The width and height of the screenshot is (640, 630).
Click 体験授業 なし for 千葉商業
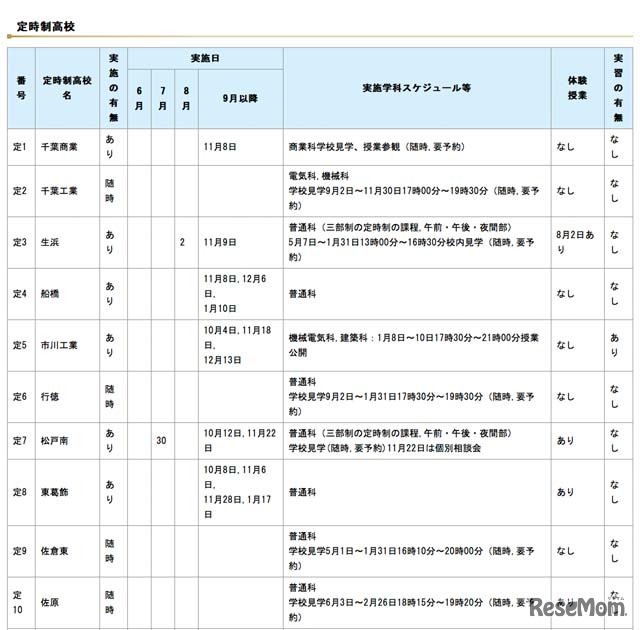(565, 147)
